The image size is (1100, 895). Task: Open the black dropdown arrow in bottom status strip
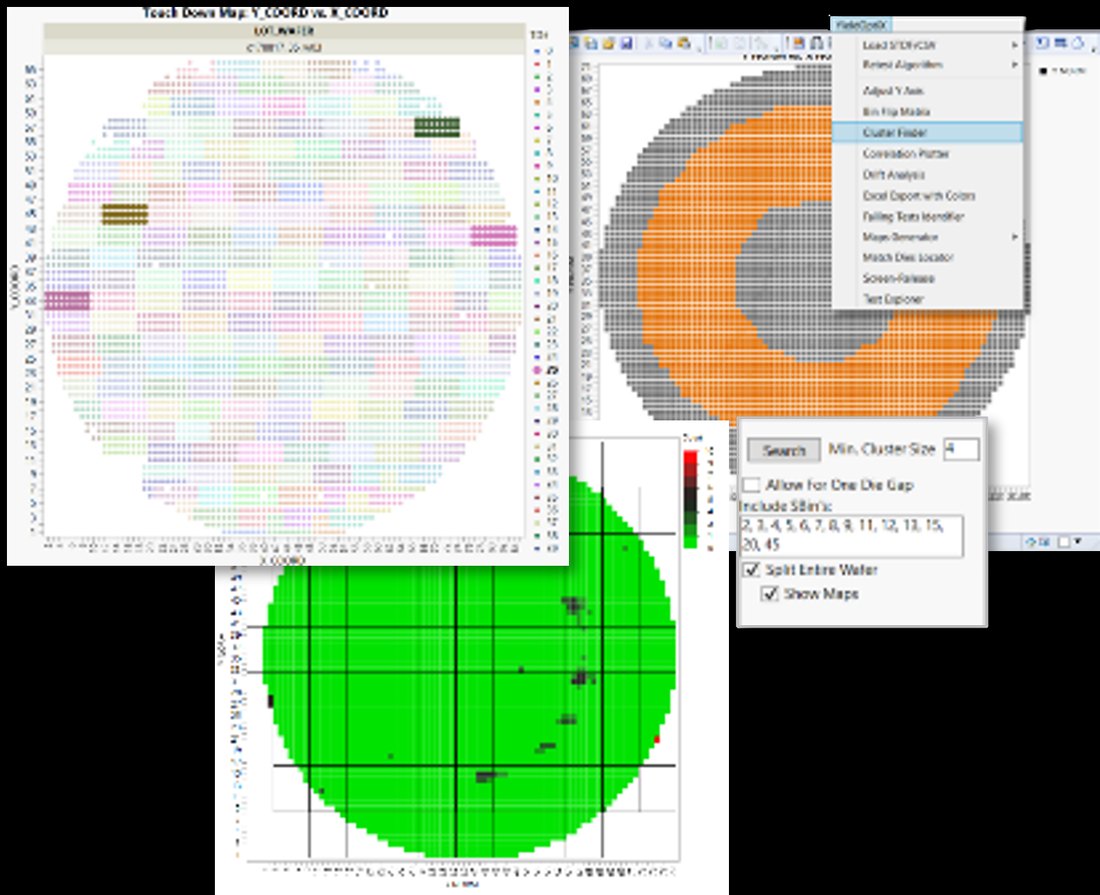click(x=1078, y=541)
